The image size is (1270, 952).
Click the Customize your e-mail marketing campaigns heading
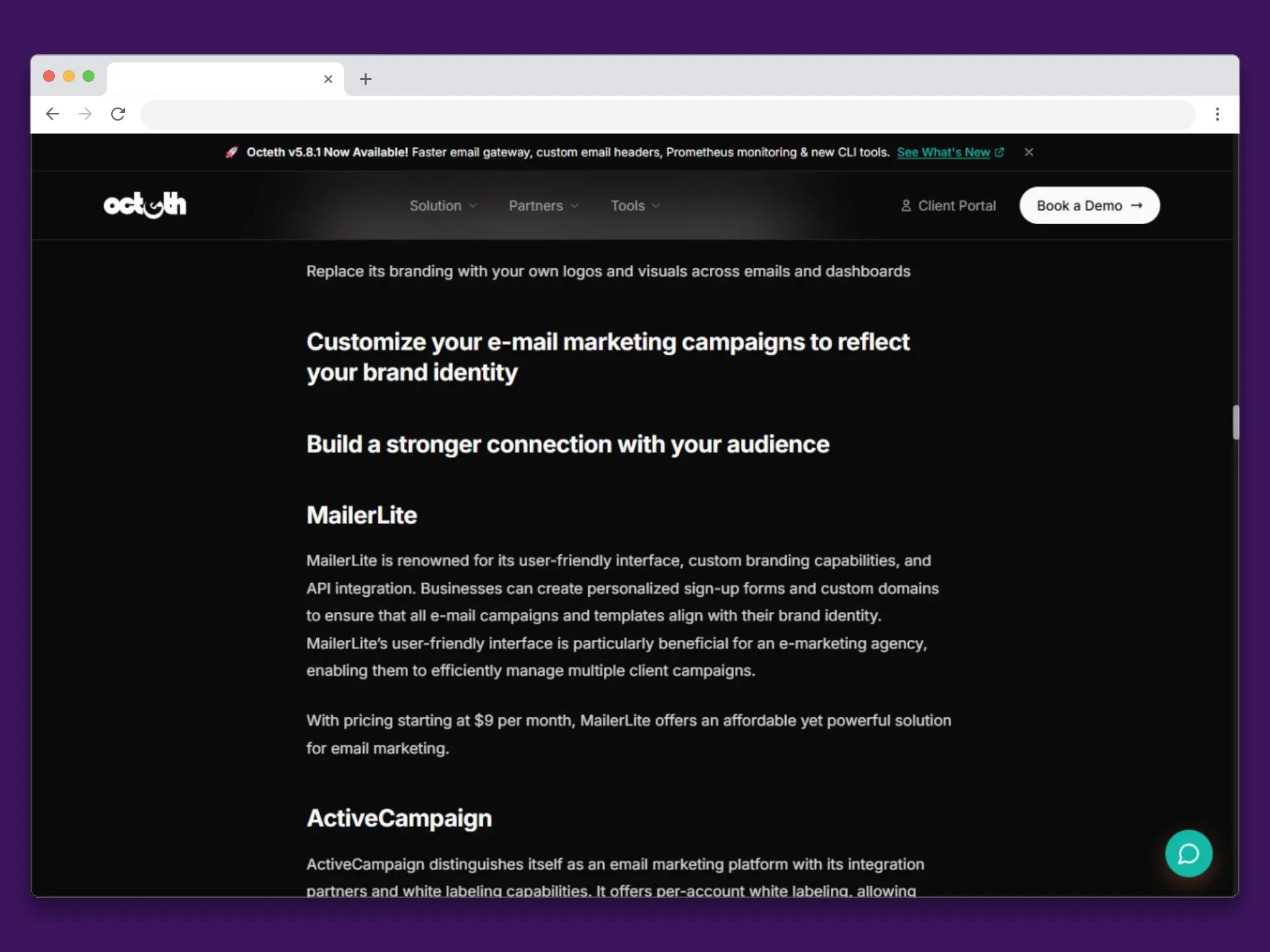(608, 357)
